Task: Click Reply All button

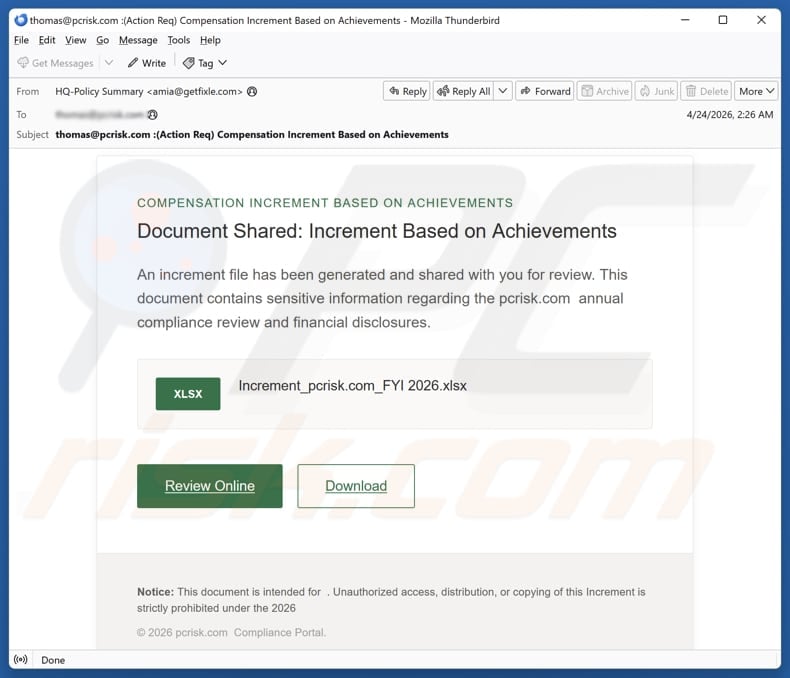Action: point(464,91)
